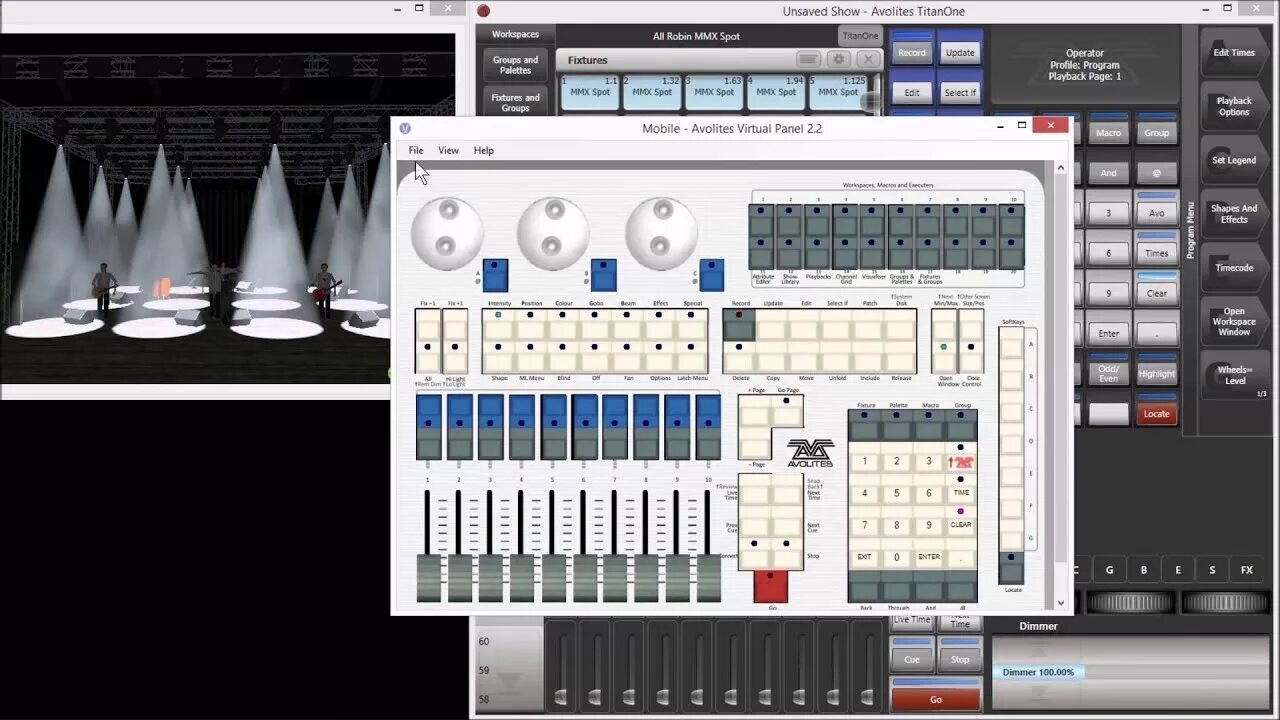Image resolution: width=1280 pixels, height=720 pixels.
Task: Select the Effect attribute key
Action: [x=659, y=324]
